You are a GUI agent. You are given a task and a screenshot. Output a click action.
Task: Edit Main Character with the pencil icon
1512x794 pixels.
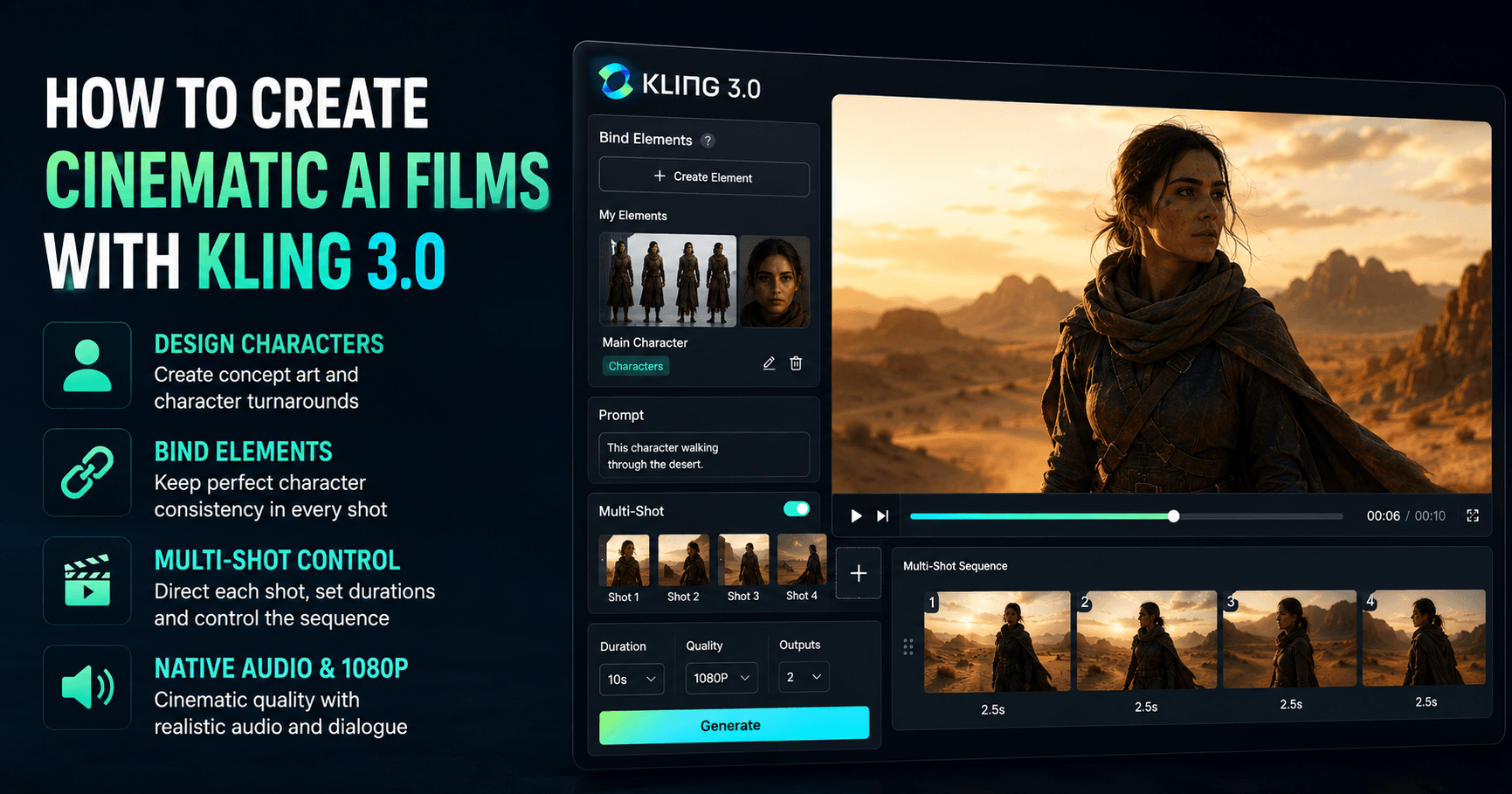pyautogui.click(x=769, y=363)
